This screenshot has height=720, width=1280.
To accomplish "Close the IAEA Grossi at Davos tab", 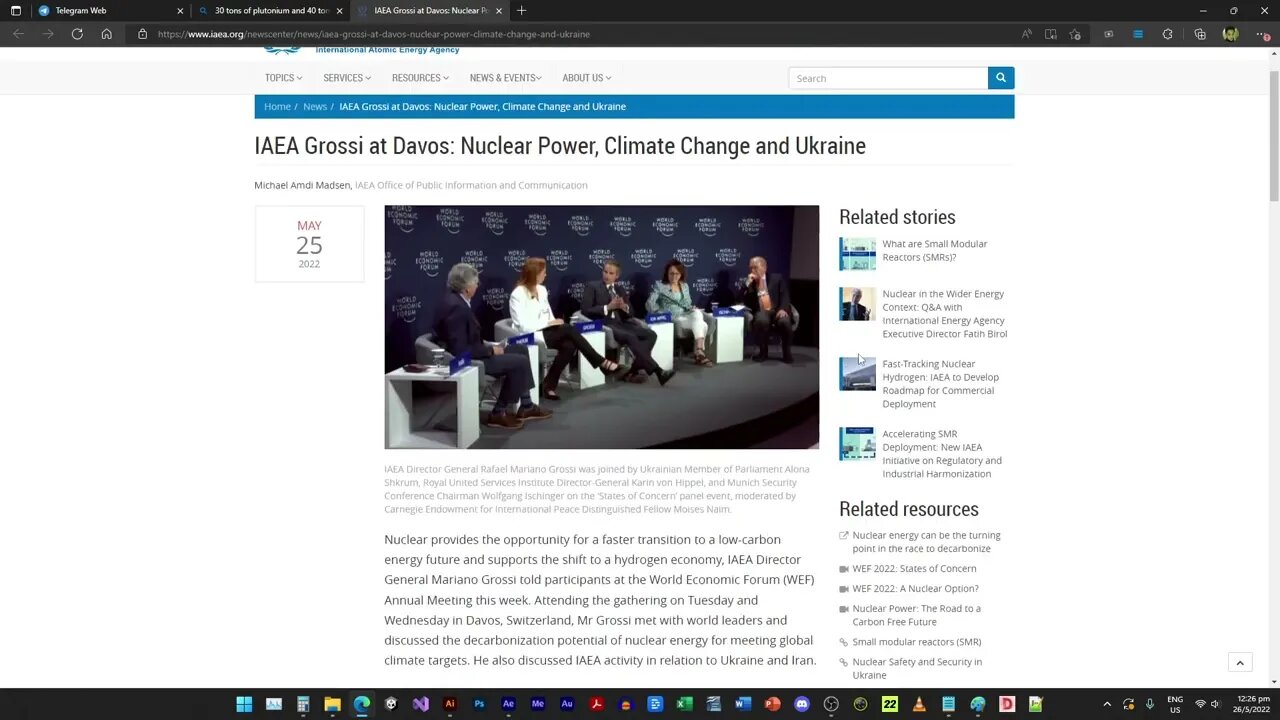I will point(498,11).
